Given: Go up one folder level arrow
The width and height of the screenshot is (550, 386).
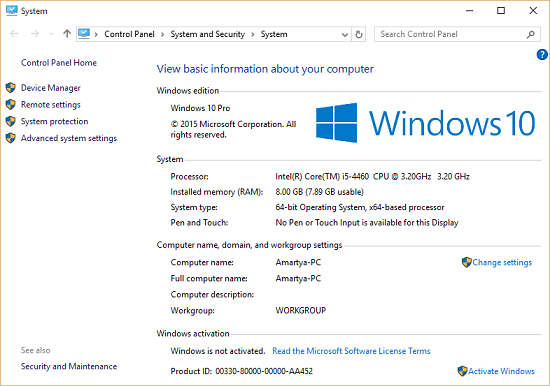Looking at the screenshot, I should (x=67, y=34).
